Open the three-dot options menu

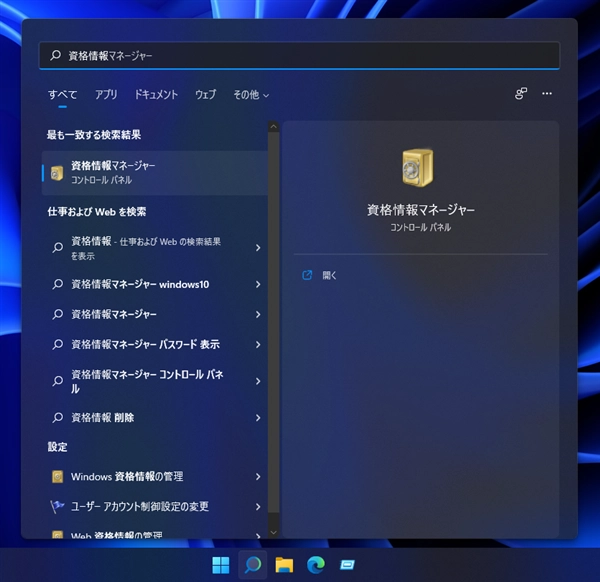(547, 94)
